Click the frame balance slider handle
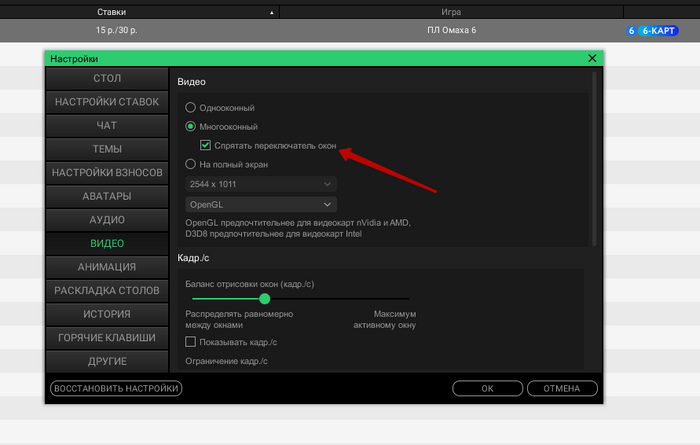The image size is (700, 445). click(x=265, y=299)
